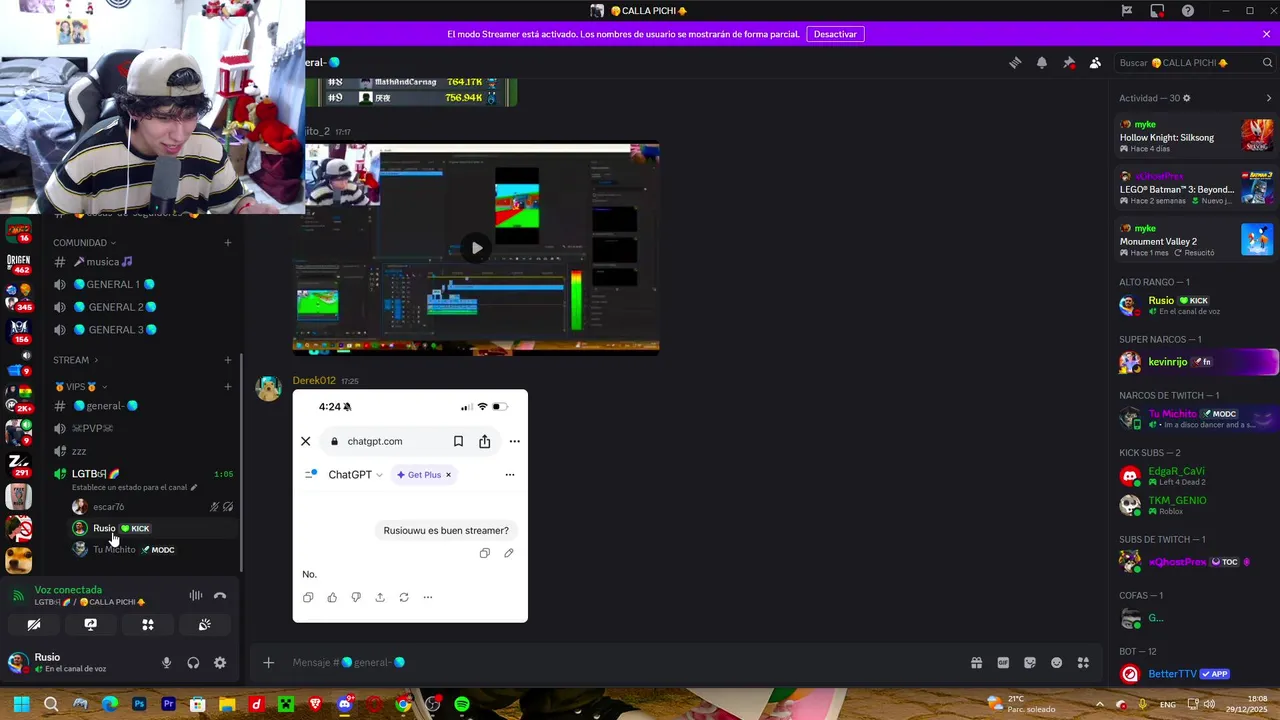Viewport: 1280px width, 720px height.
Task: Collapse the VIPS category
Action: pyautogui.click(x=81, y=387)
